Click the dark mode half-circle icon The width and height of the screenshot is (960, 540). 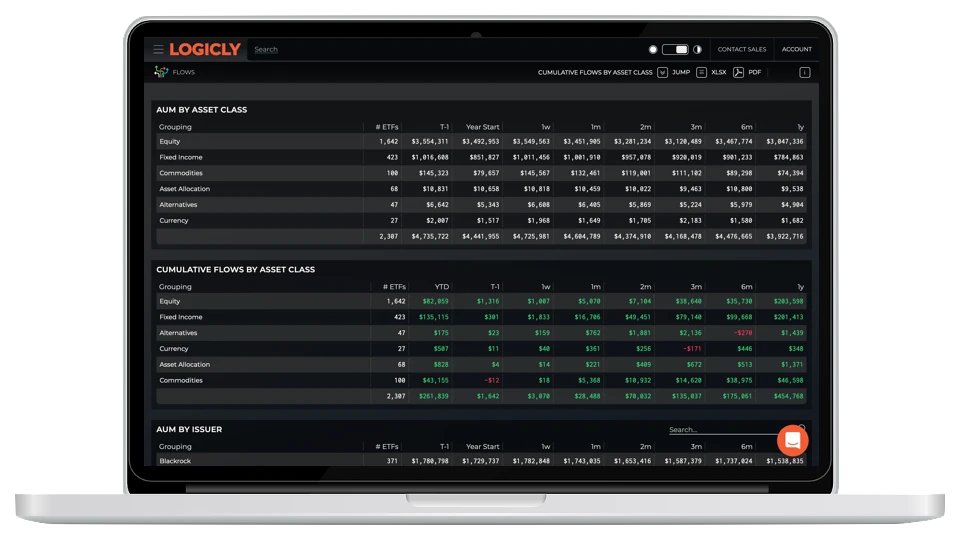(x=697, y=50)
